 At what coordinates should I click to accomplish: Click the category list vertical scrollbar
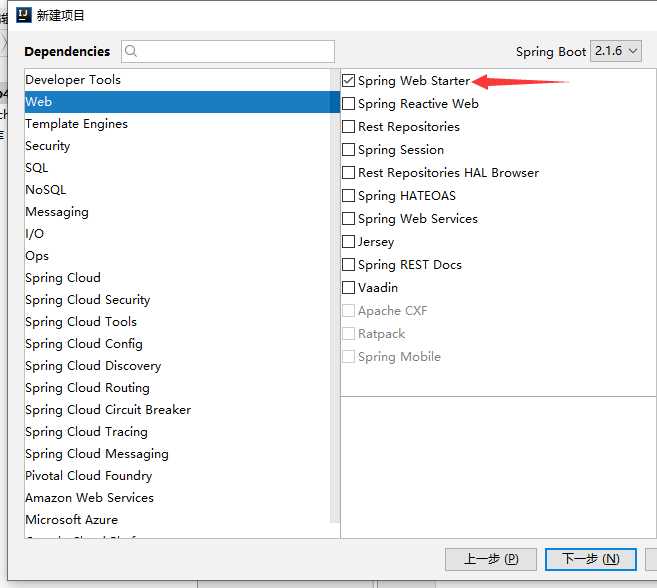tap(334, 297)
